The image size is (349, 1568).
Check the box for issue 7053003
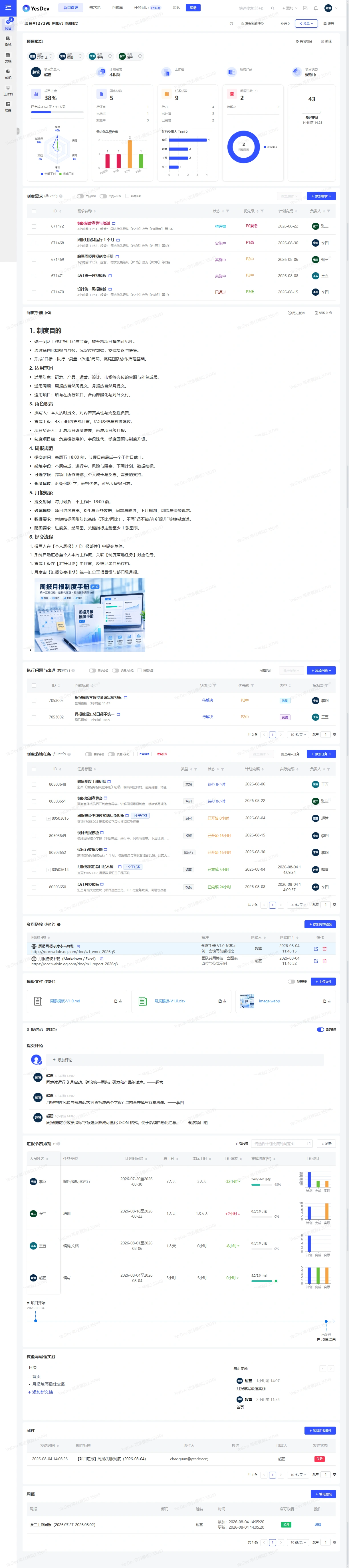point(33,700)
